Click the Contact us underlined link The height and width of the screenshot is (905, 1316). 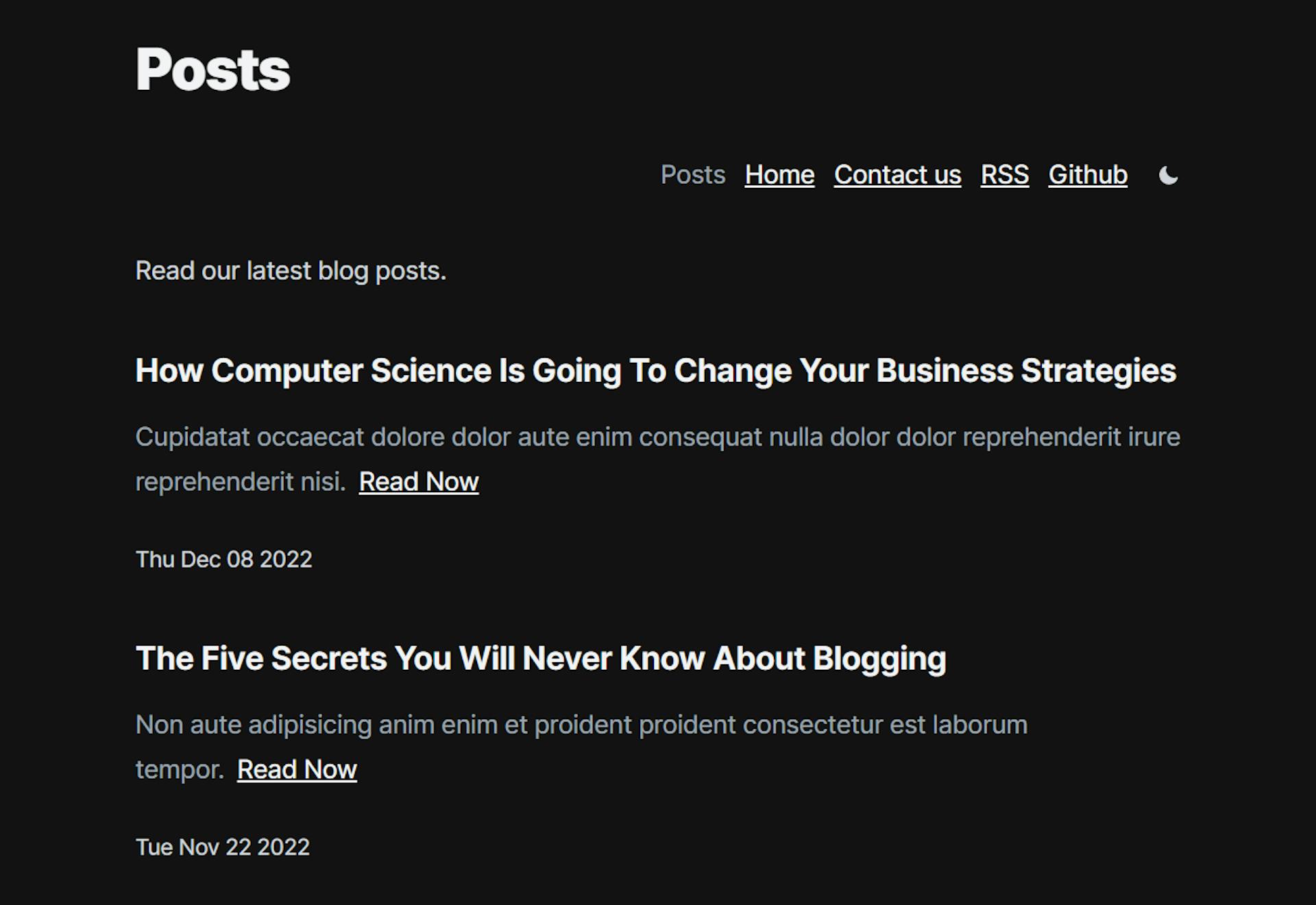pos(897,176)
